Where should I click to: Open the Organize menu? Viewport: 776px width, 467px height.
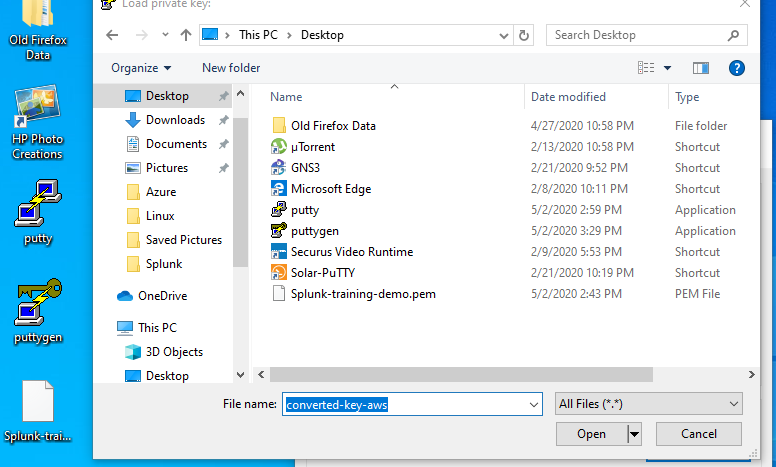(x=141, y=68)
